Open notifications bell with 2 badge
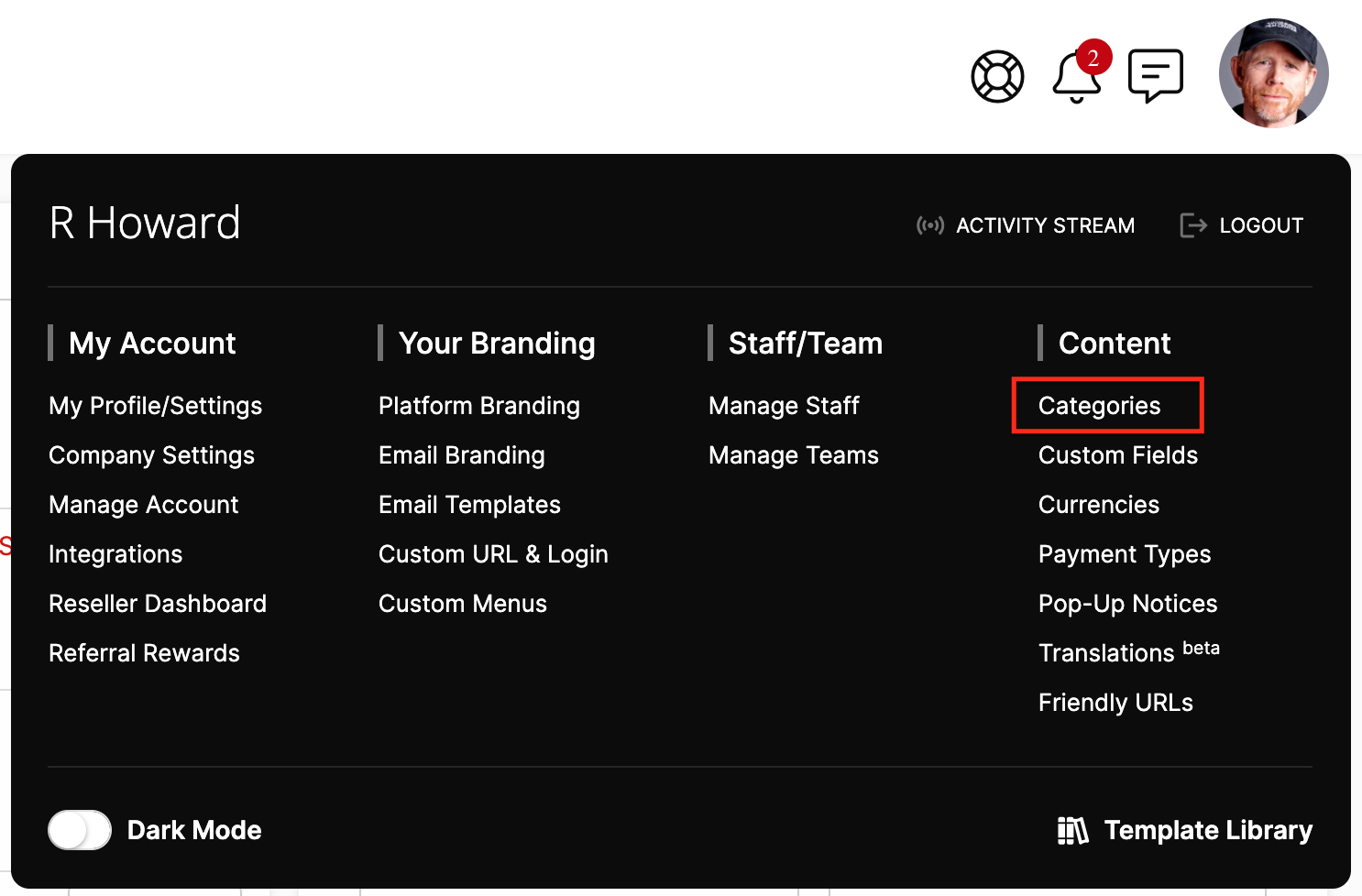1362x896 pixels. [1080, 72]
